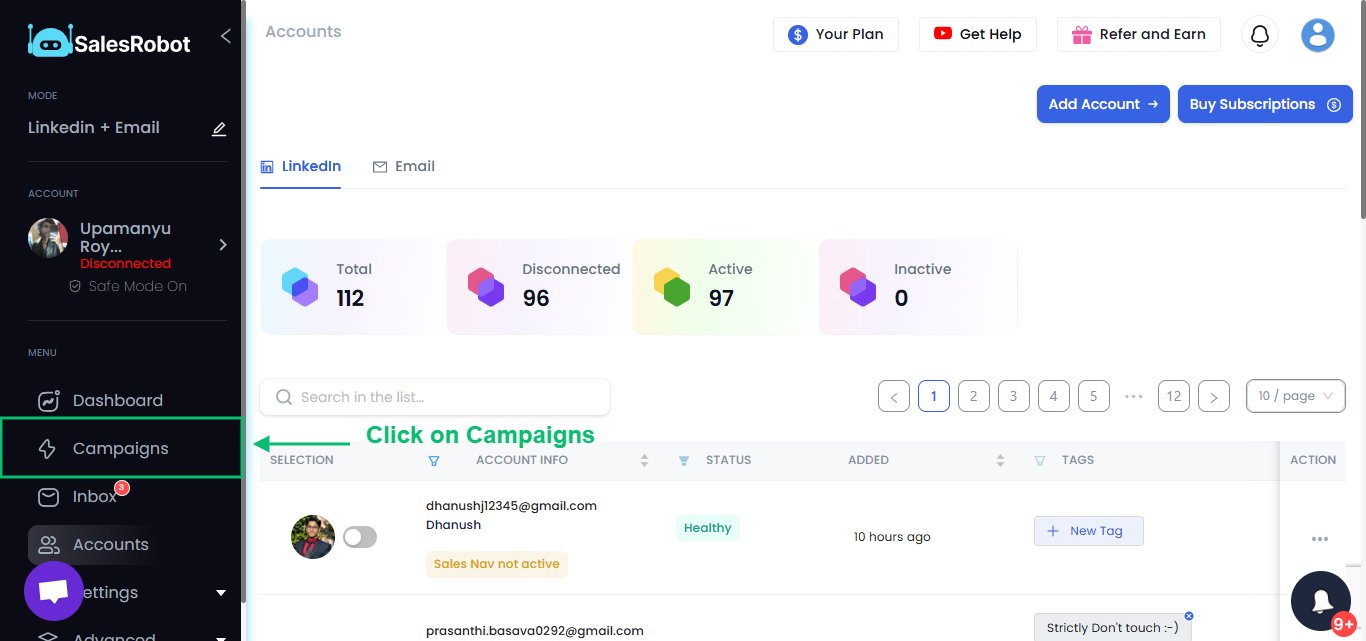Open the user profile avatar menu
The image size is (1366, 641).
tap(1317, 34)
